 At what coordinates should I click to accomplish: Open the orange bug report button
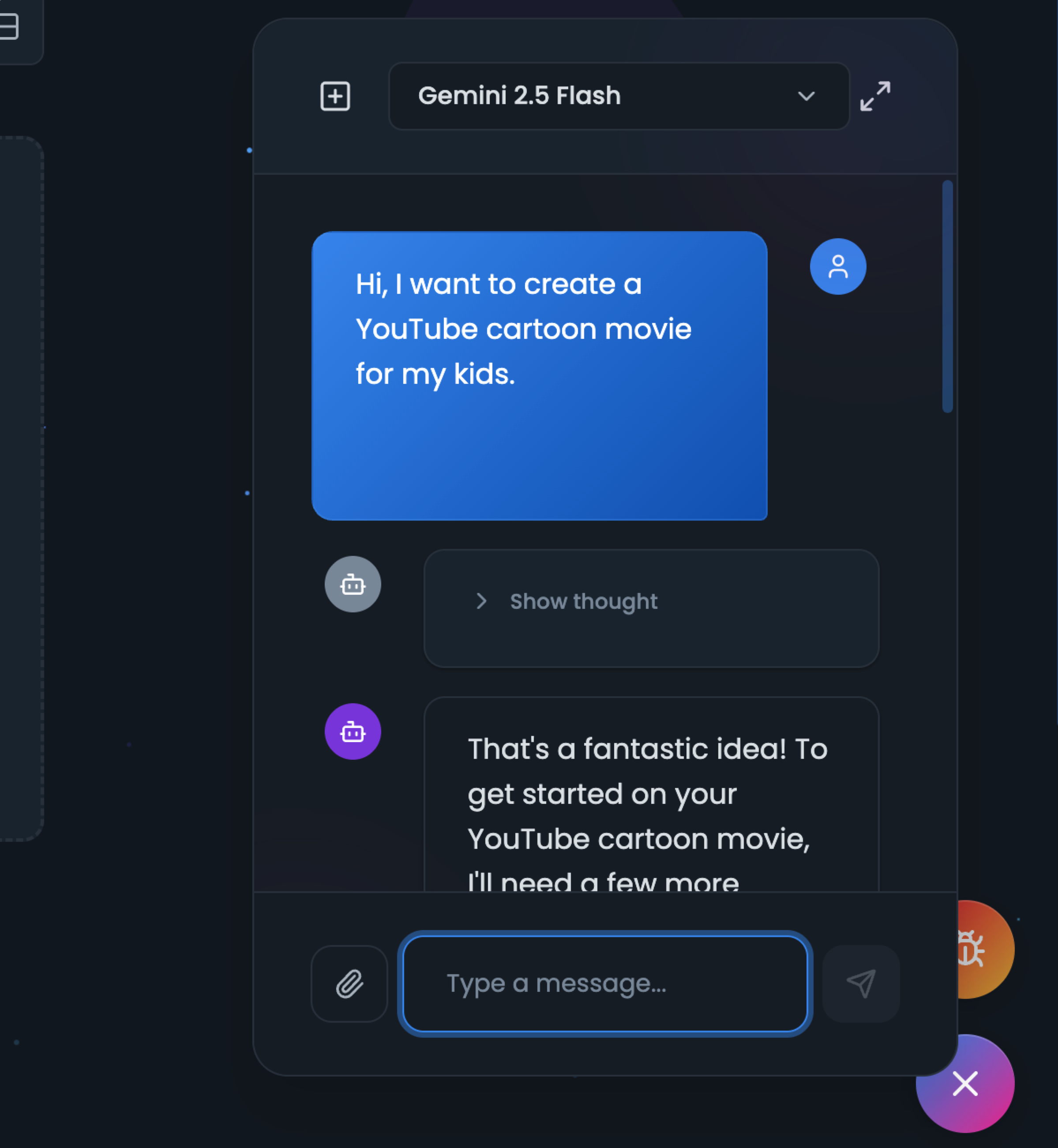tap(987, 949)
